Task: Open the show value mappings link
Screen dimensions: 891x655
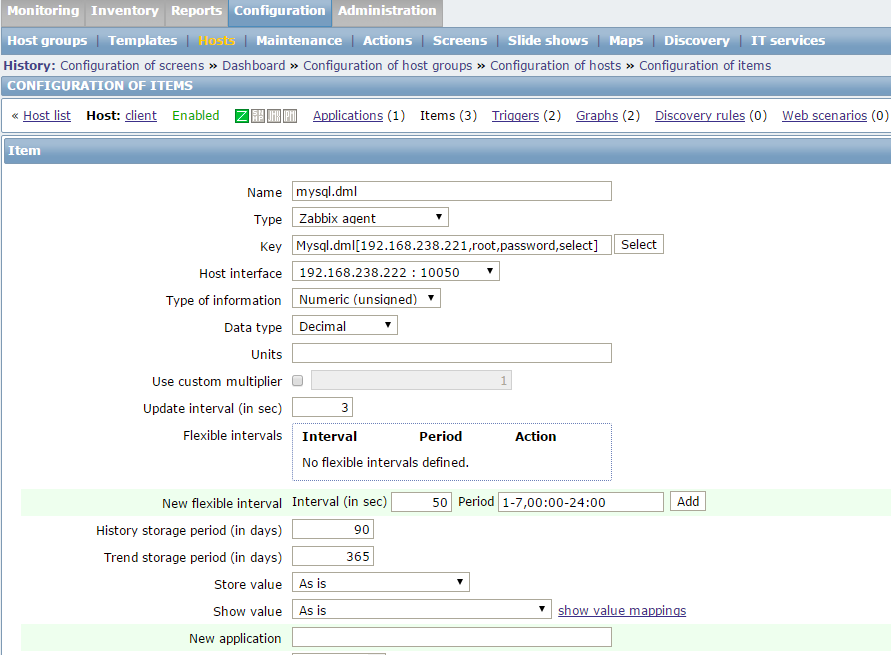Action: point(622,611)
